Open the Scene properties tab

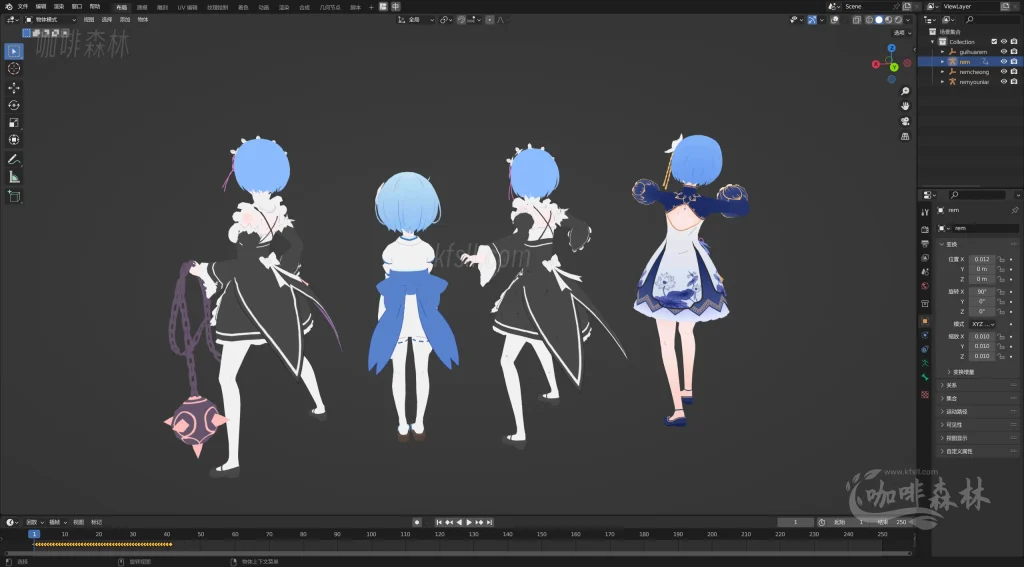pyautogui.click(x=925, y=272)
